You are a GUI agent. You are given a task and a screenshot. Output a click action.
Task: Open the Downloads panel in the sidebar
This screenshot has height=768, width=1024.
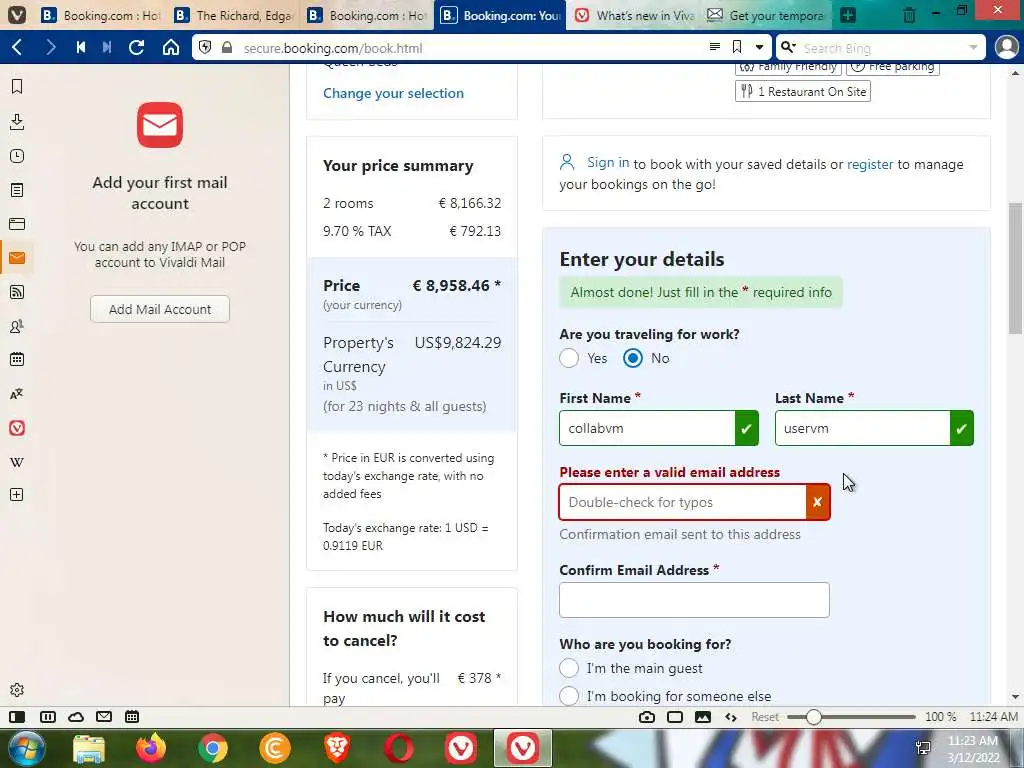pos(17,121)
